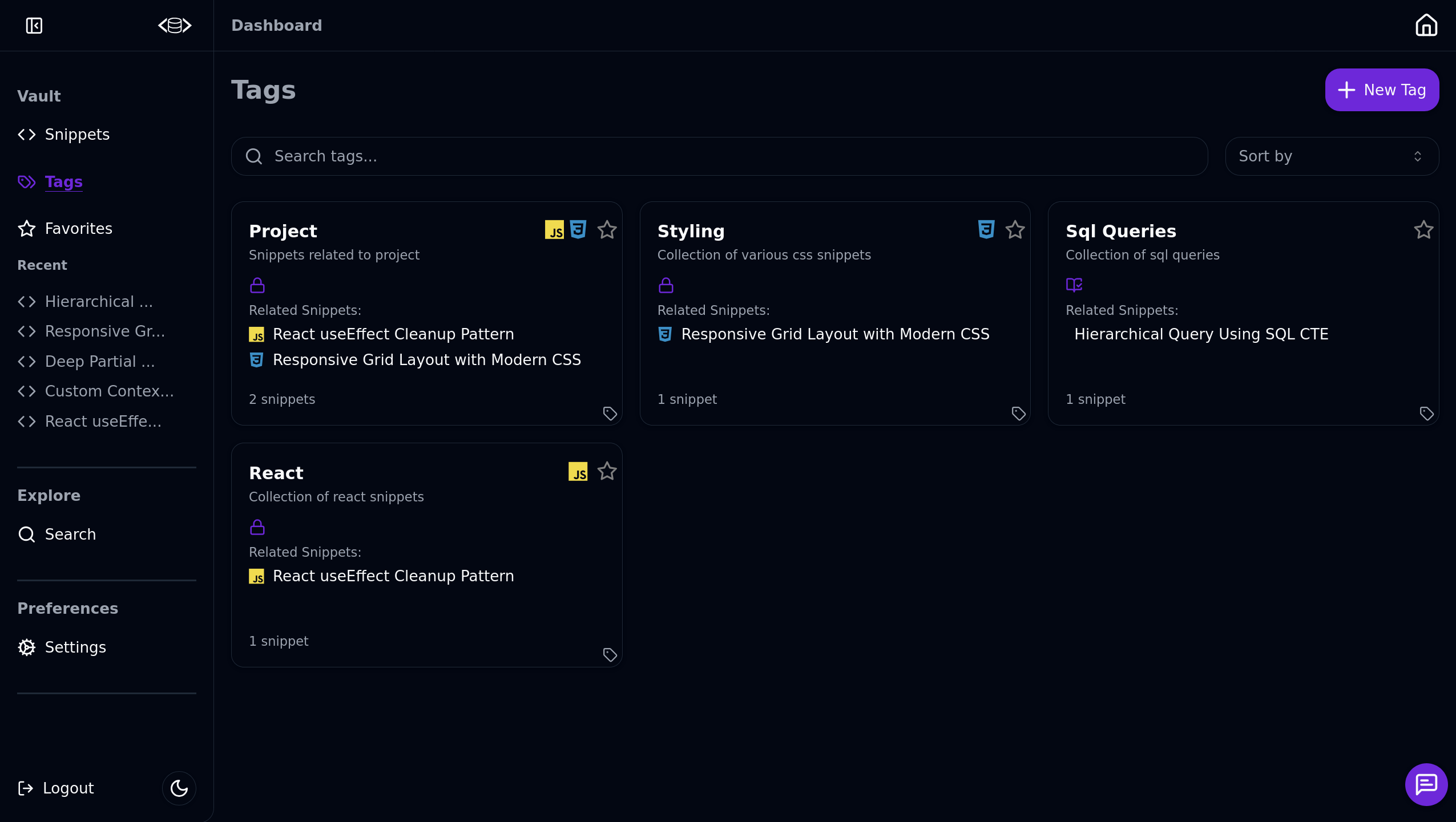Open recent snippet Deep Partial ...

pos(86,362)
